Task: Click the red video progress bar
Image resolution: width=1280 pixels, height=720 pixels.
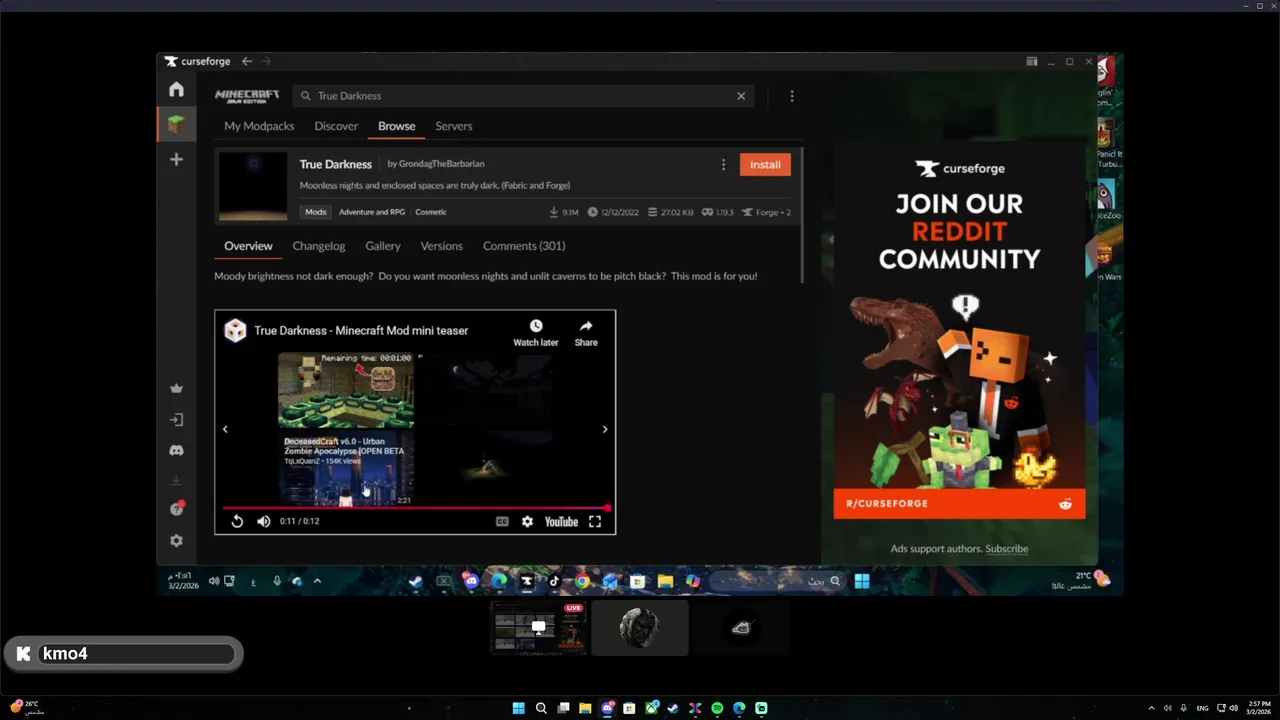Action: click(x=415, y=508)
